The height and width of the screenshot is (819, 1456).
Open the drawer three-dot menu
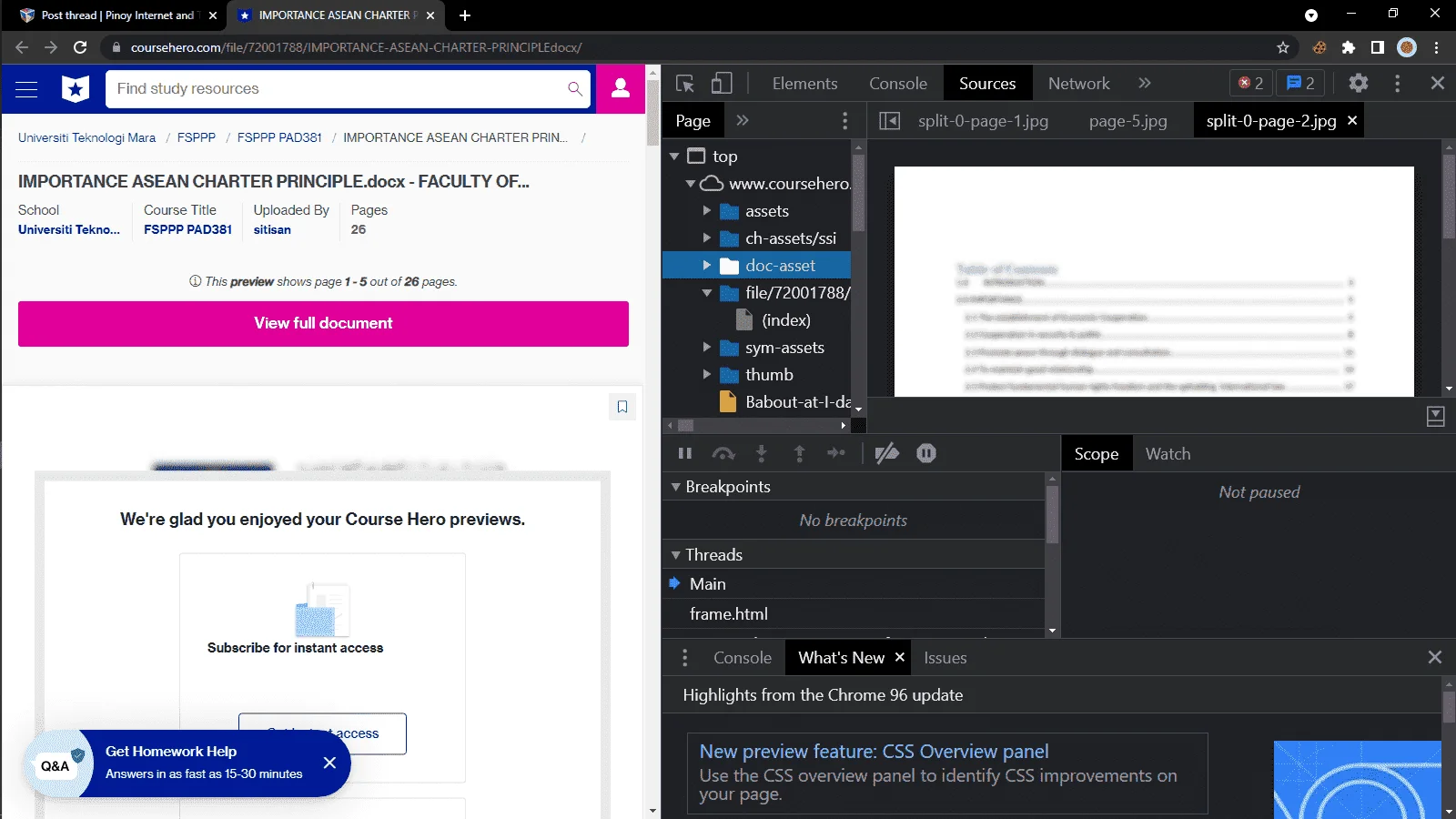pos(685,658)
